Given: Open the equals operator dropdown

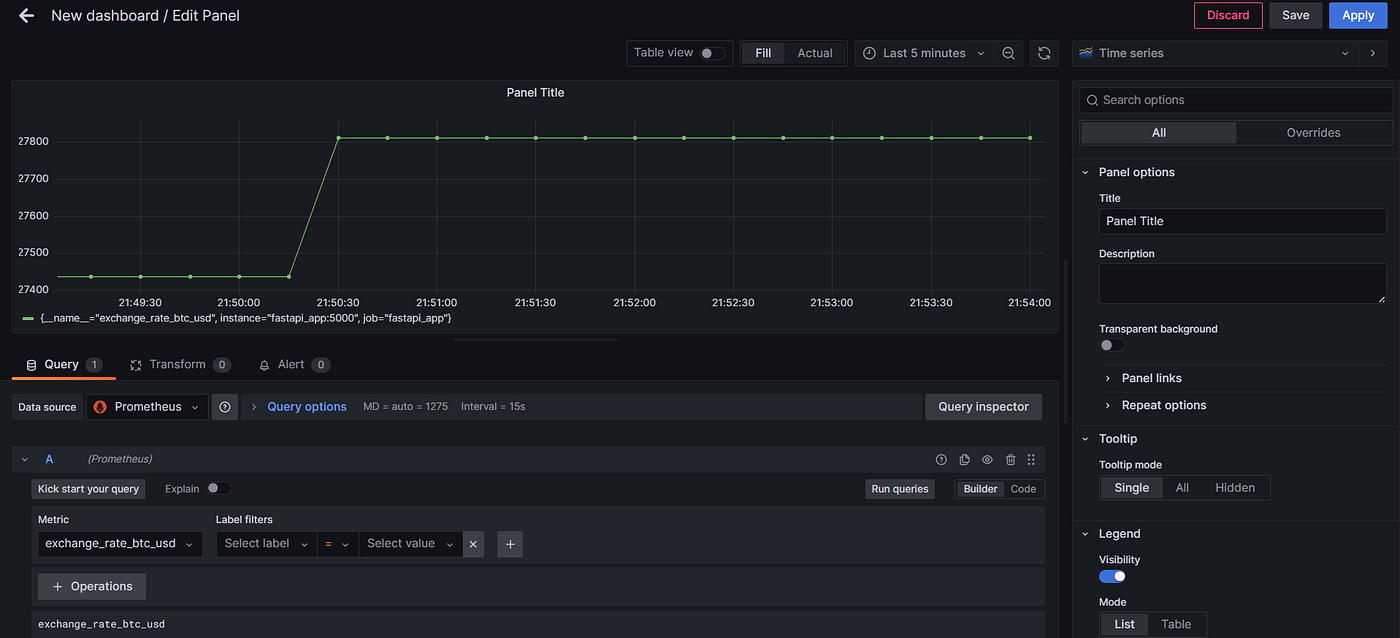Looking at the screenshot, I should click(x=337, y=544).
